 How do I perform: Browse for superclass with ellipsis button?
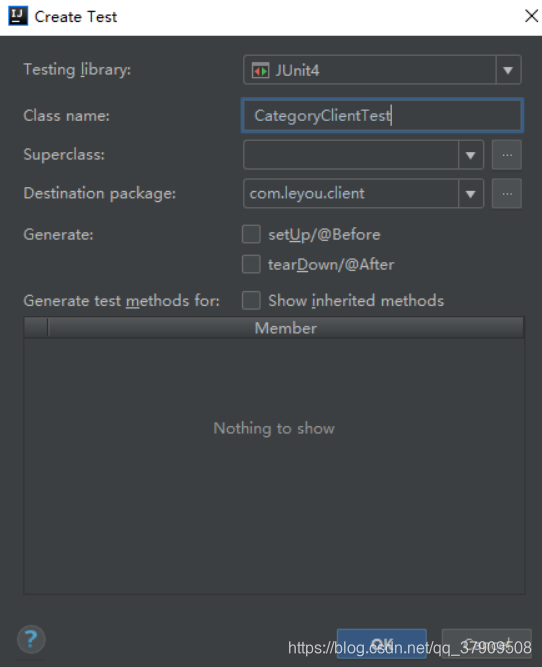(507, 155)
